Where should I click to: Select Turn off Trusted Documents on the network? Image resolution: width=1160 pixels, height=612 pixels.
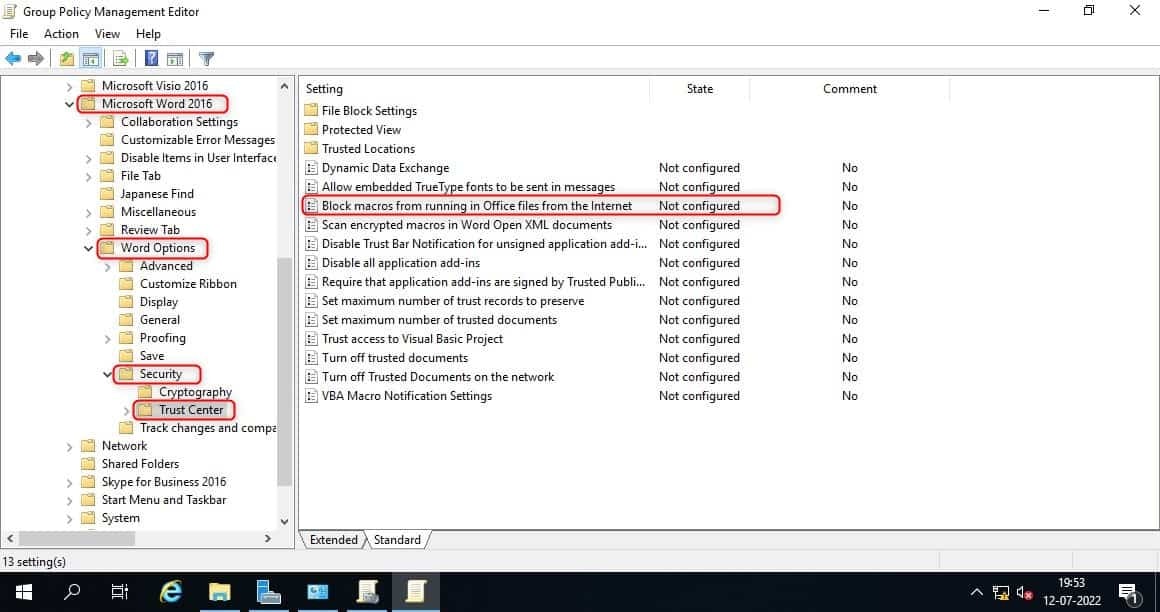438,377
